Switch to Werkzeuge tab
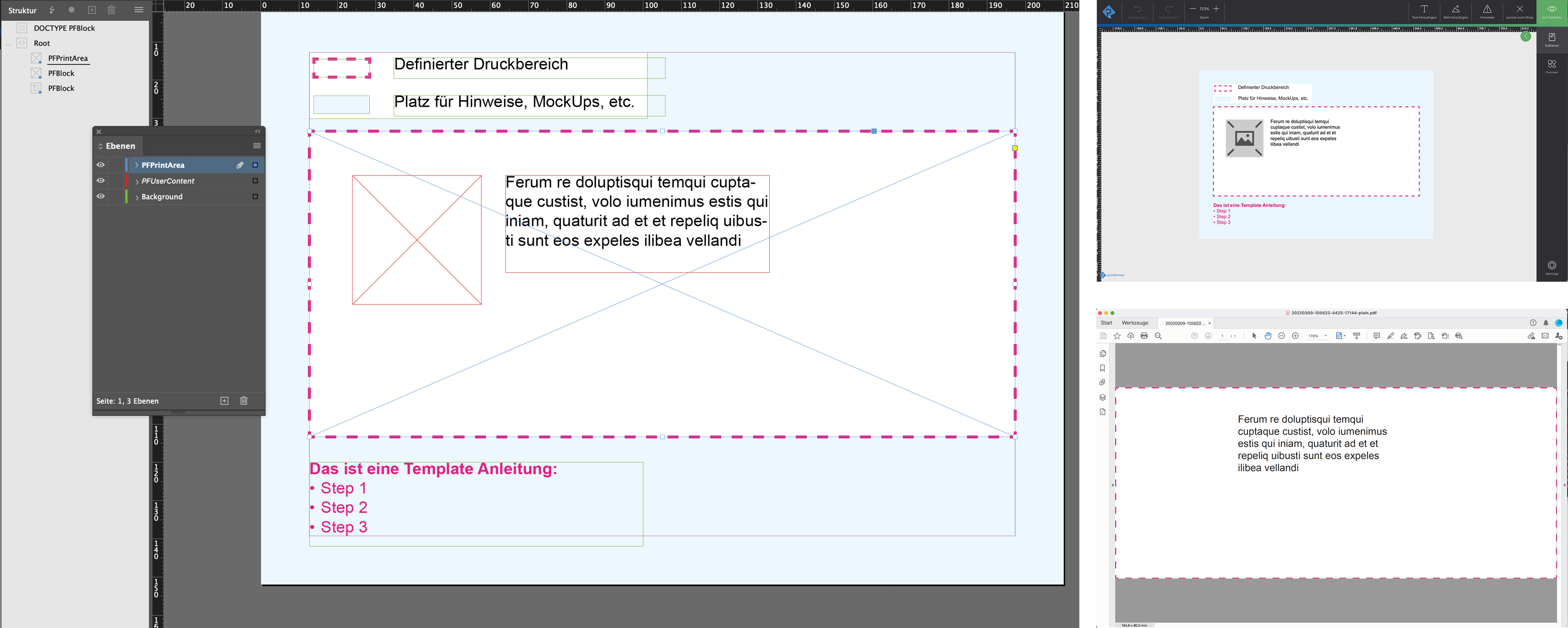The width and height of the screenshot is (1568, 628). pos(1135,323)
